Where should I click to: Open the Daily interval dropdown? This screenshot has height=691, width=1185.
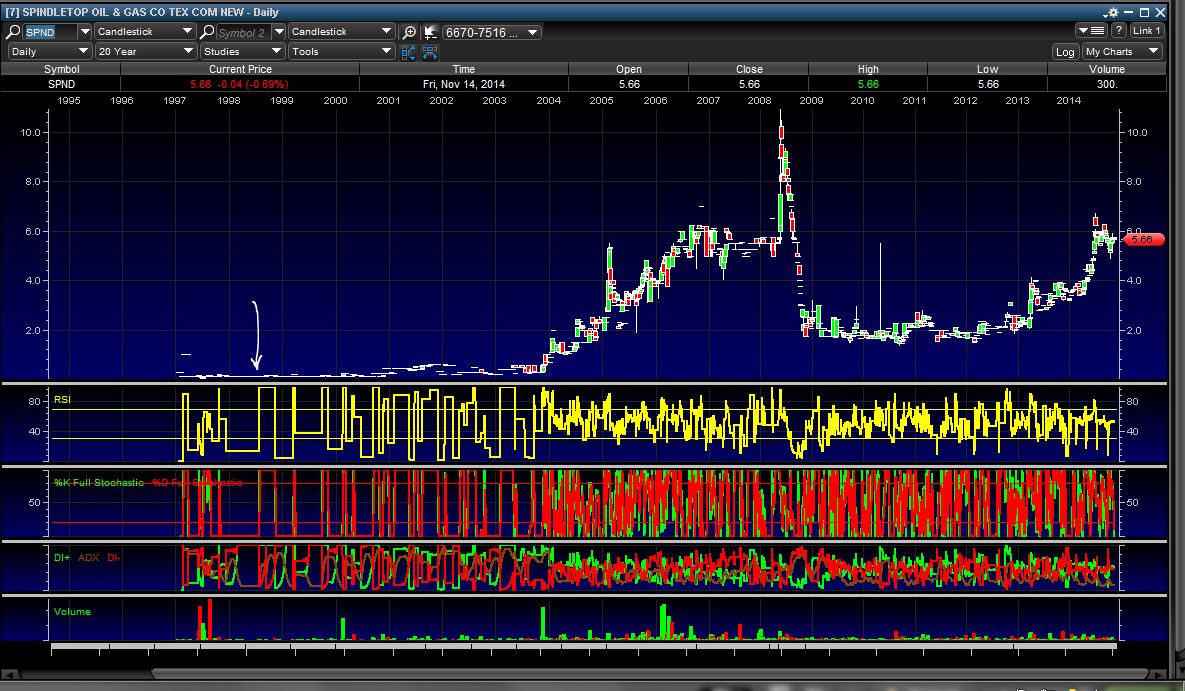[49, 51]
